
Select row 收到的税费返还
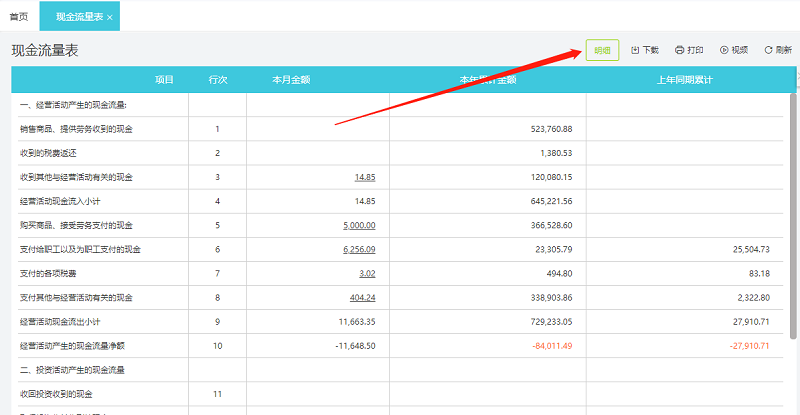[x=401, y=153]
